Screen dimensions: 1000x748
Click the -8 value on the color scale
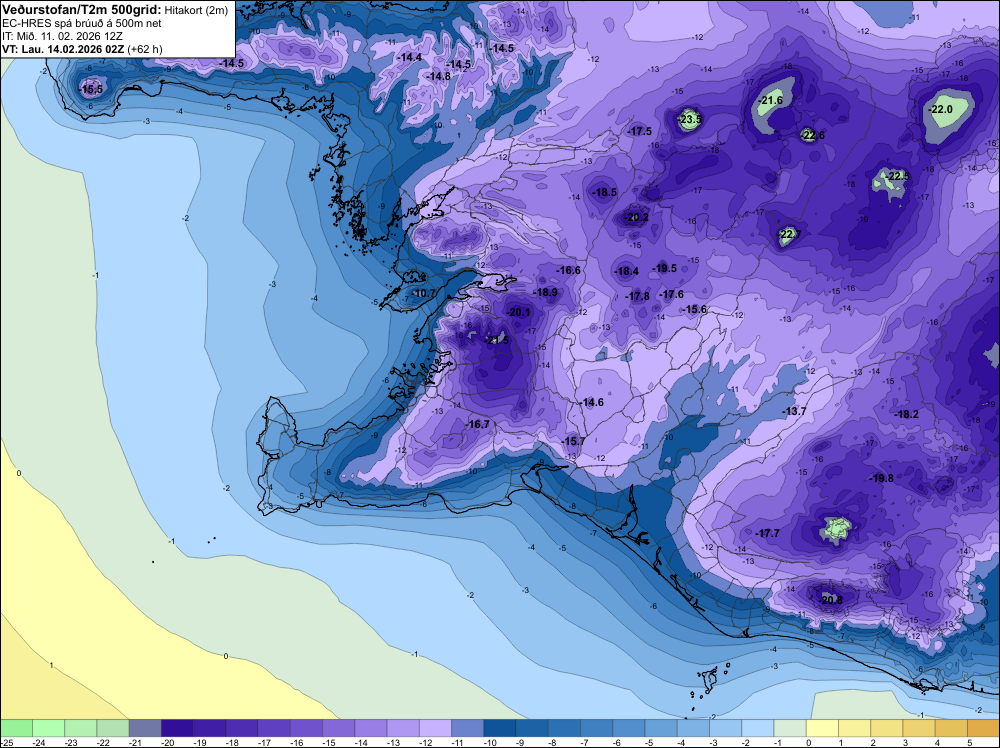coord(552,742)
